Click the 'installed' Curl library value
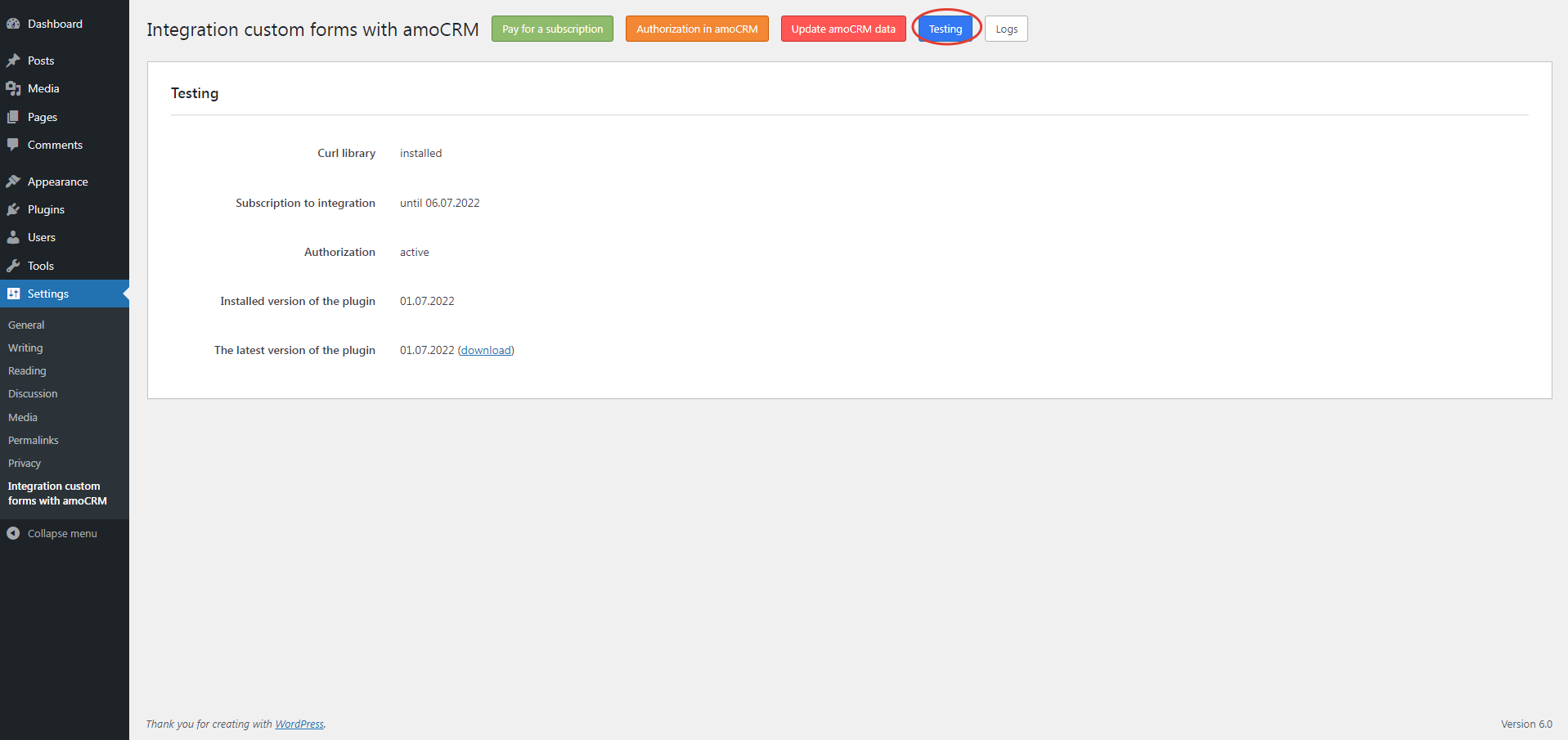 pyautogui.click(x=420, y=153)
